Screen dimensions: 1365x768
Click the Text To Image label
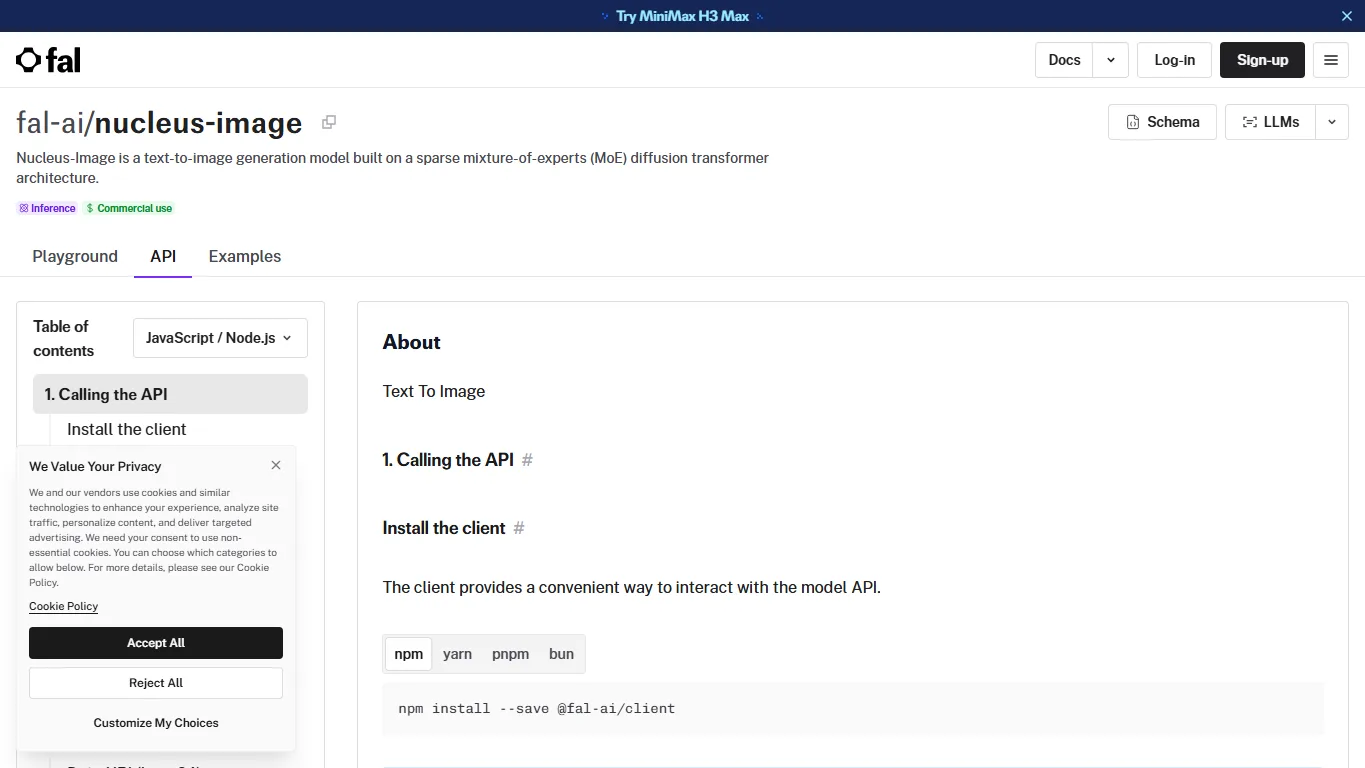click(x=434, y=391)
